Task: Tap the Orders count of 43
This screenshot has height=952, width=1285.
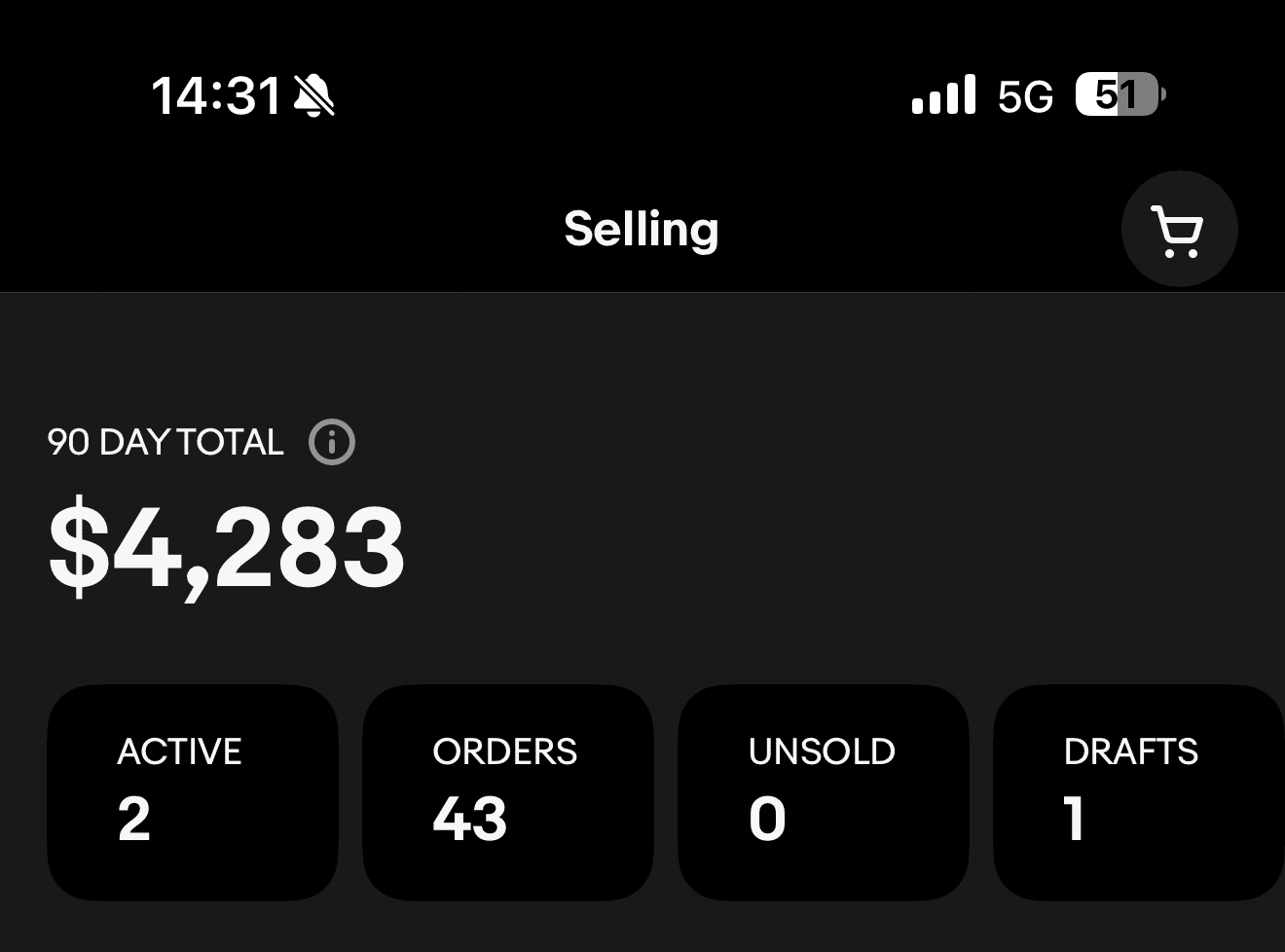Action: [x=470, y=819]
